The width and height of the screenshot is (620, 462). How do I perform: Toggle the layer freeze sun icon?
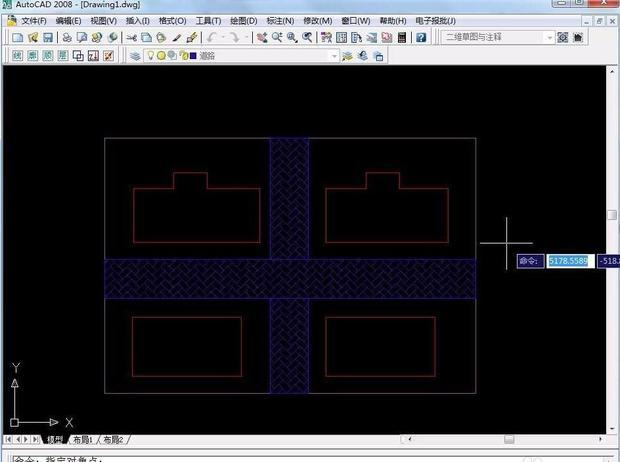[x=161, y=56]
